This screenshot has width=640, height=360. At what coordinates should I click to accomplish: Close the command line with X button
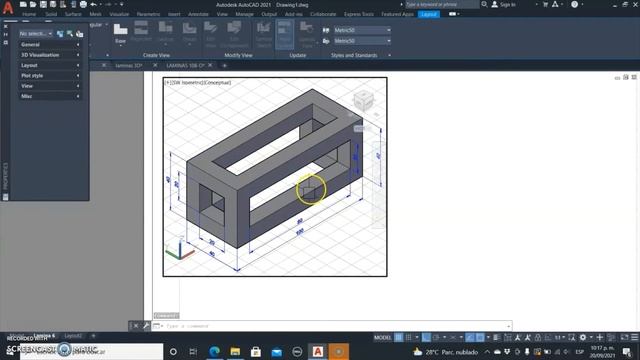coord(136,326)
